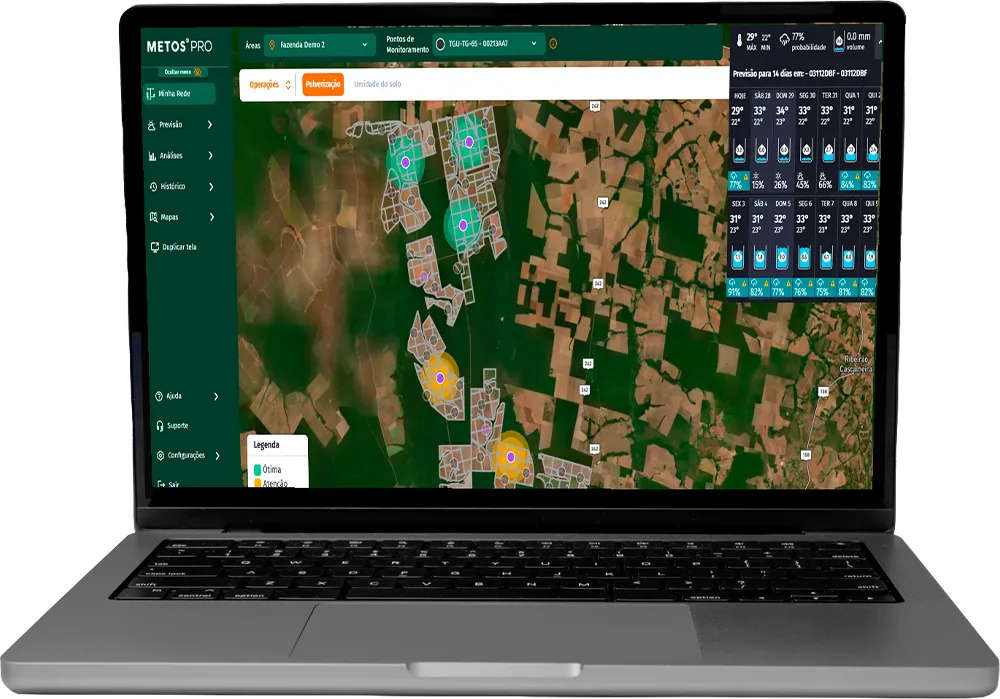
Task: Switch to the Umidade do solo tab
Action: (x=378, y=84)
